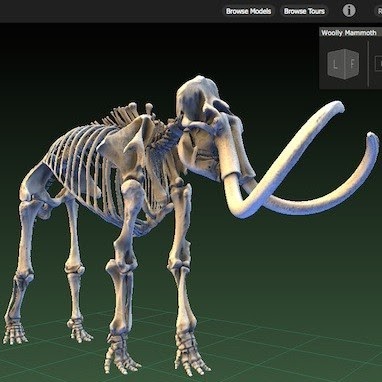Open the Browse Tours button
382x382 pixels.
[304, 11]
